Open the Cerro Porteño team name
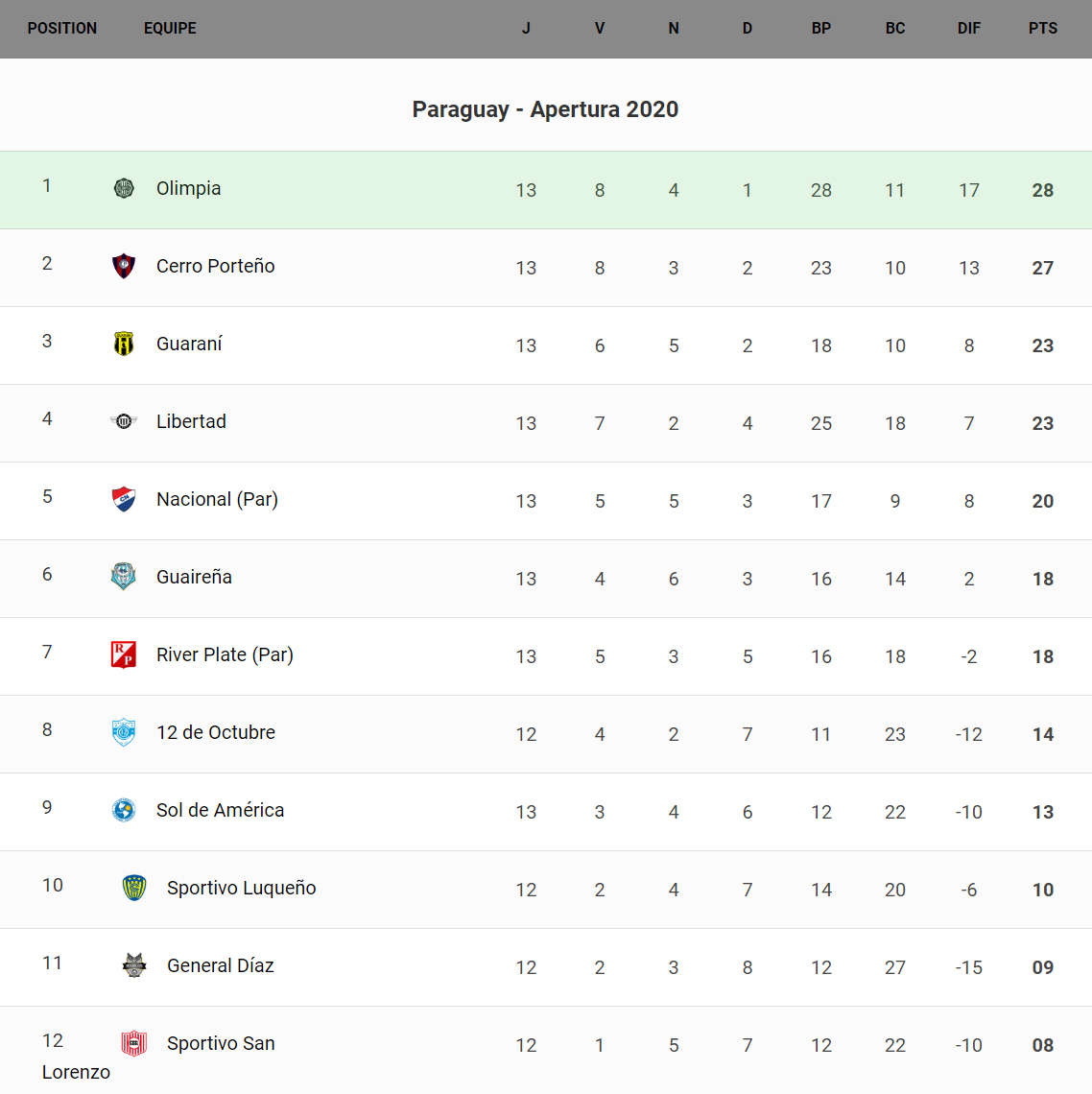This screenshot has width=1092, height=1094. [x=216, y=266]
